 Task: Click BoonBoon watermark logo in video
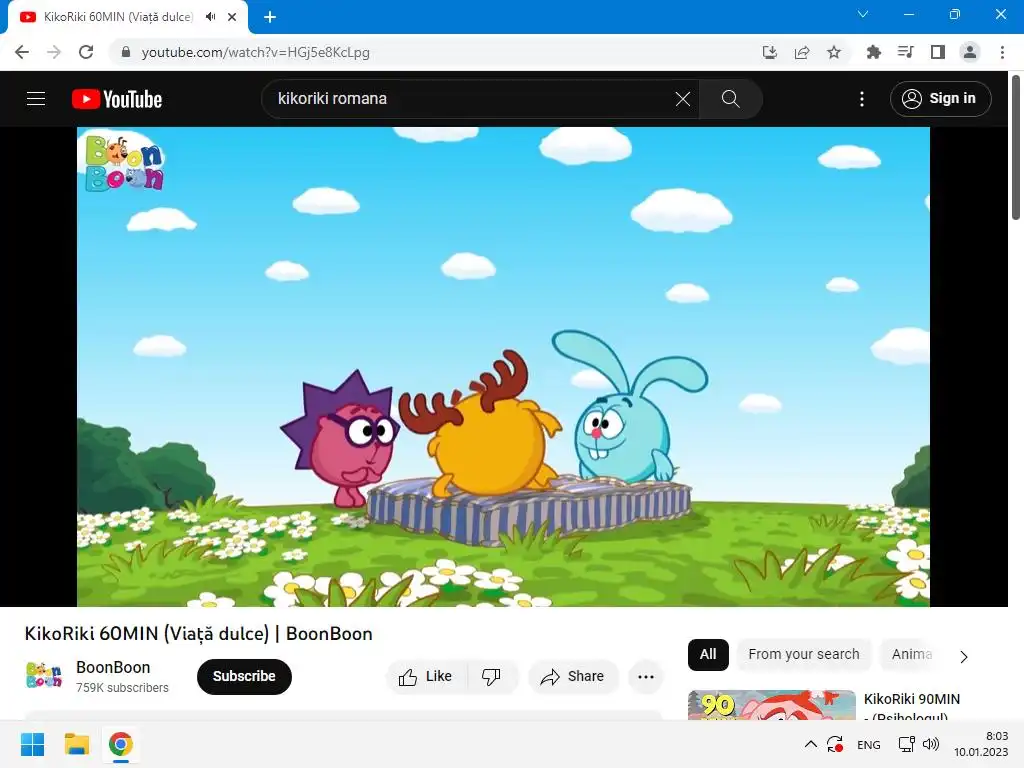[x=124, y=163]
